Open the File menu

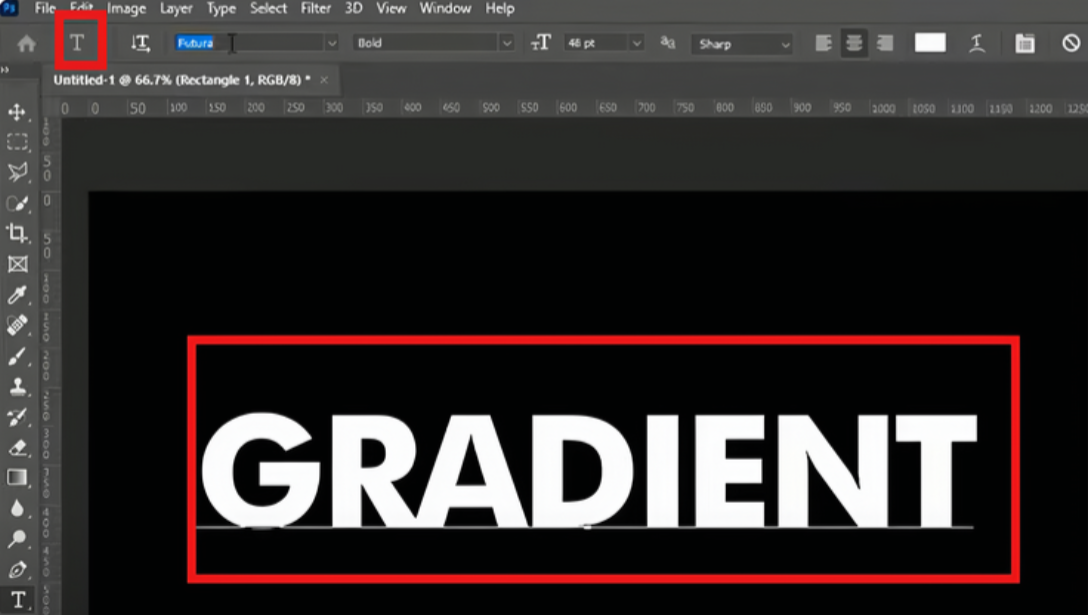pyautogui.click(x=44, y=8)
